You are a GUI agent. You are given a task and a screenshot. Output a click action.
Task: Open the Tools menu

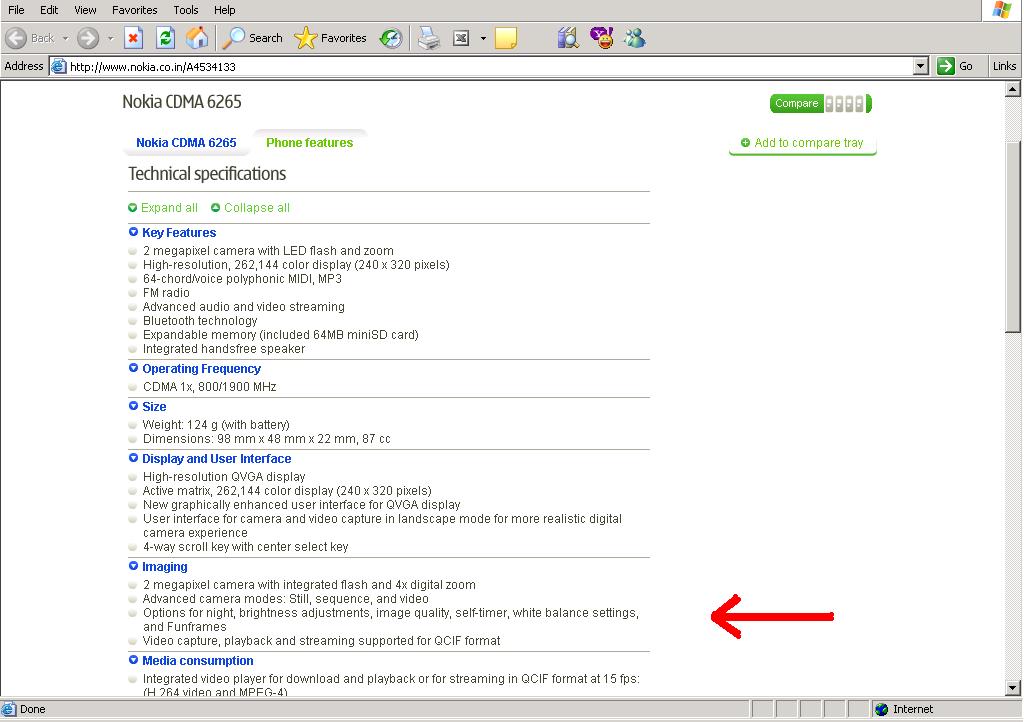point(185,10)
